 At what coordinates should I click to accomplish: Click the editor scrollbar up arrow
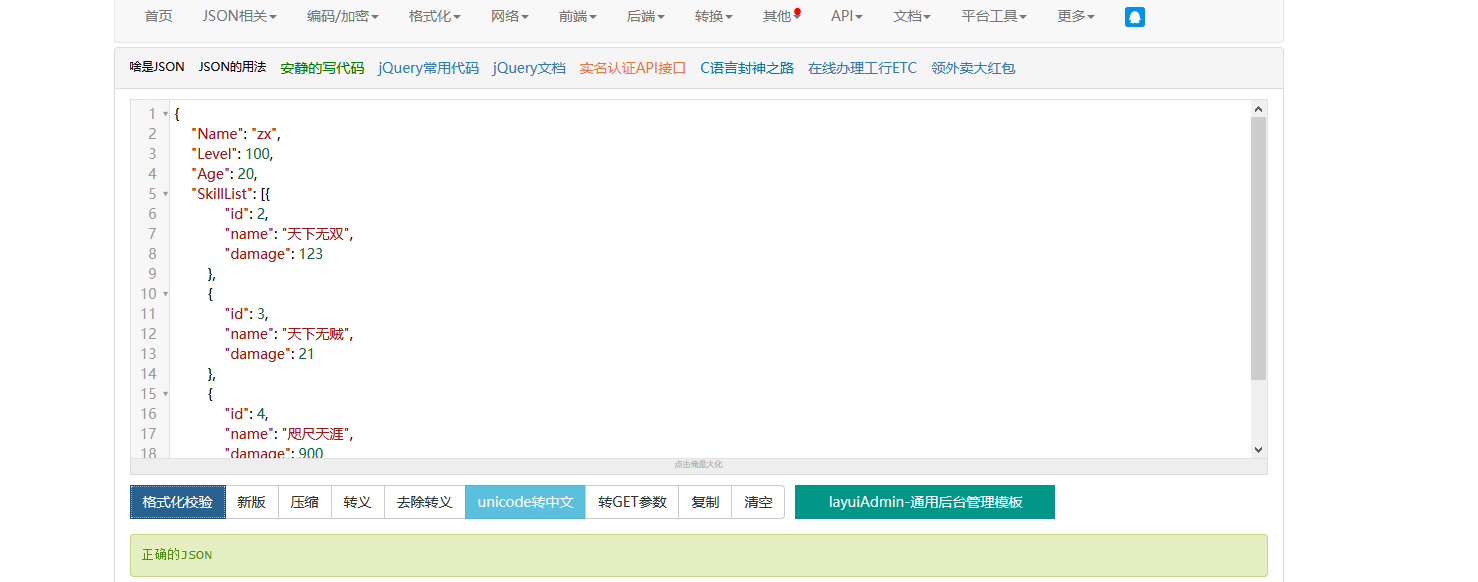pyautogui.click(x=1259, y=108)
